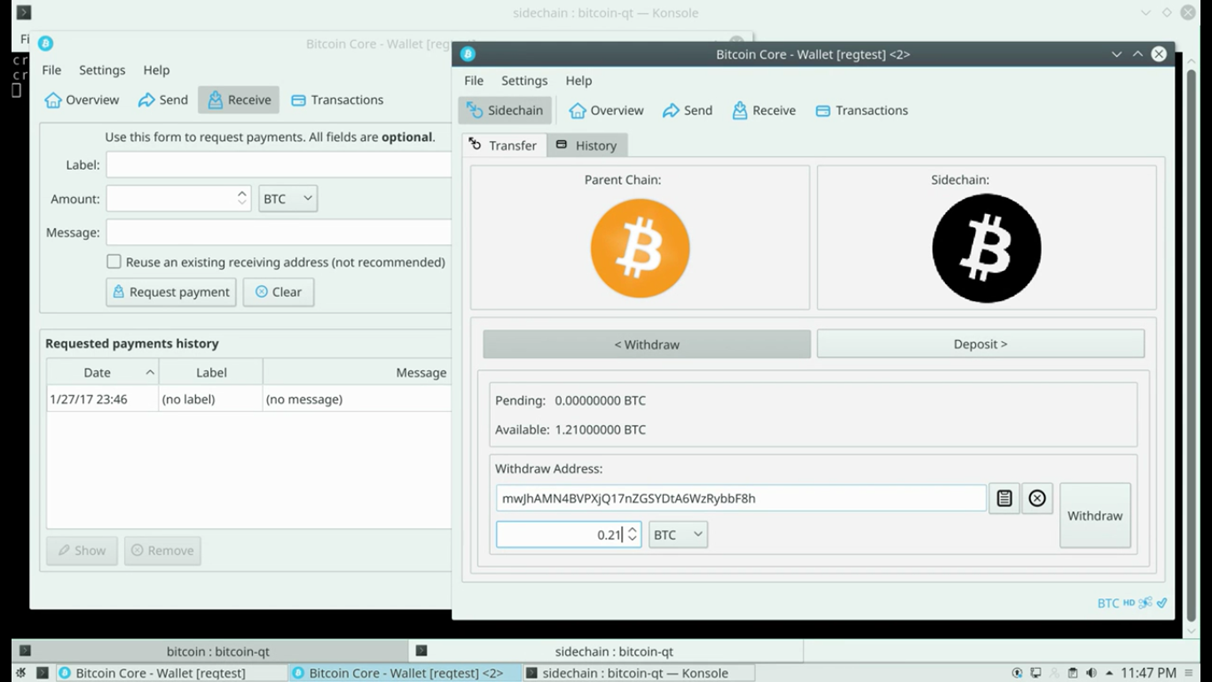Open Help menu in back wallet window
The image size is (1212, 682).
point(156,70)
